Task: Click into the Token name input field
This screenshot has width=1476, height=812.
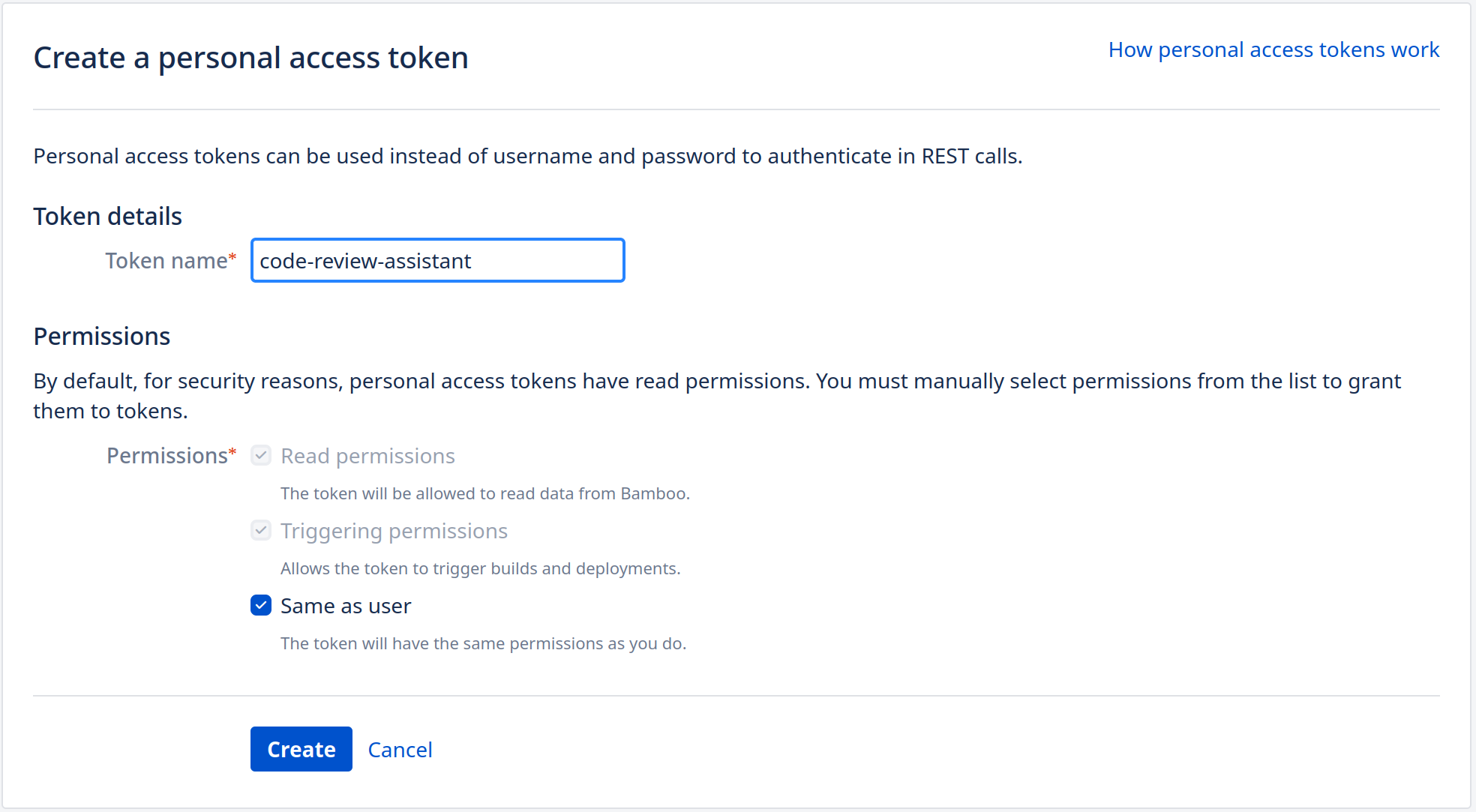Action: click(437, 261)
